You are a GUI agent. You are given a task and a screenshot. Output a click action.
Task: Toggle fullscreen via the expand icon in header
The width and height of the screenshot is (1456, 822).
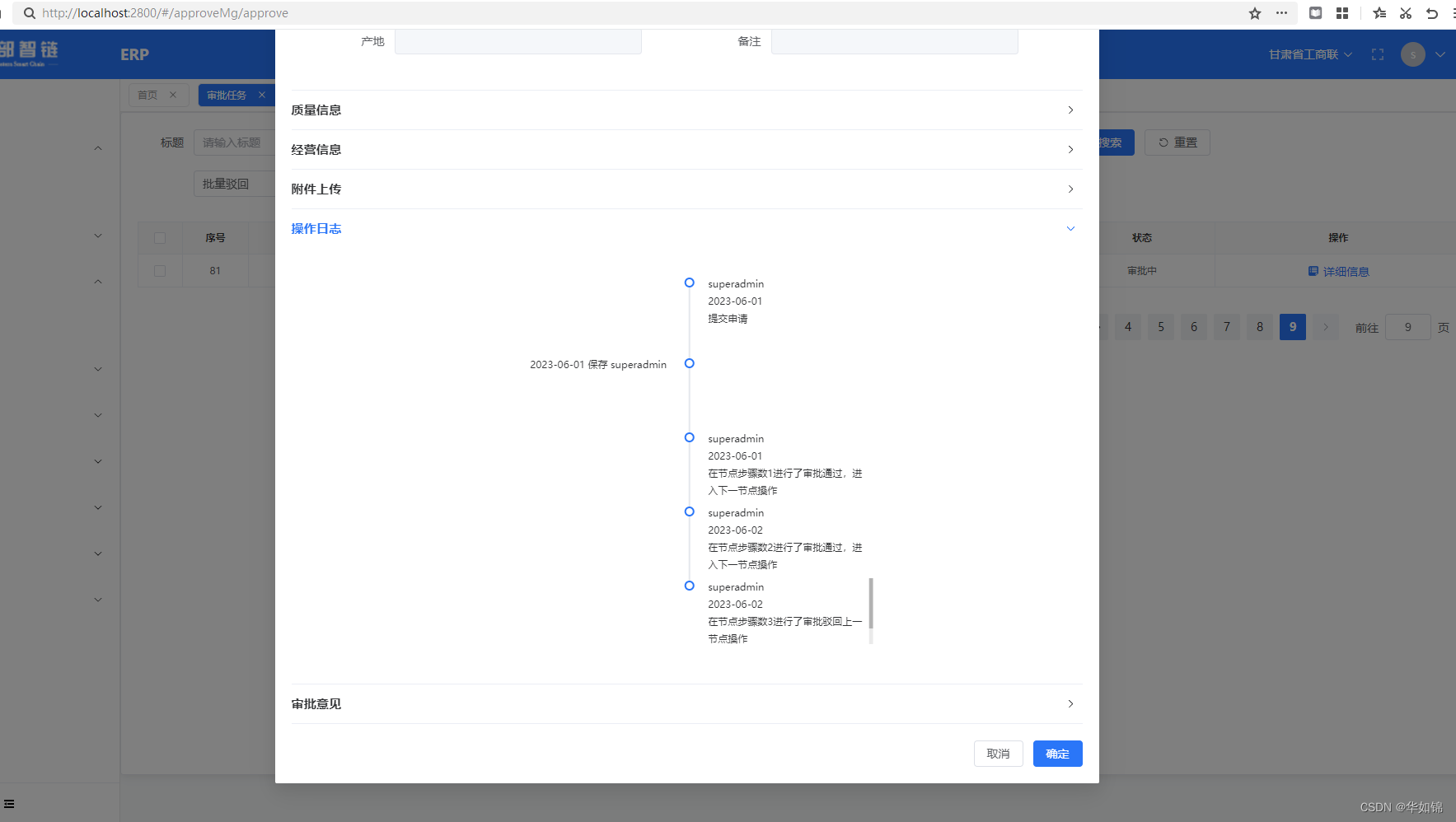[x=1378, y=54]
